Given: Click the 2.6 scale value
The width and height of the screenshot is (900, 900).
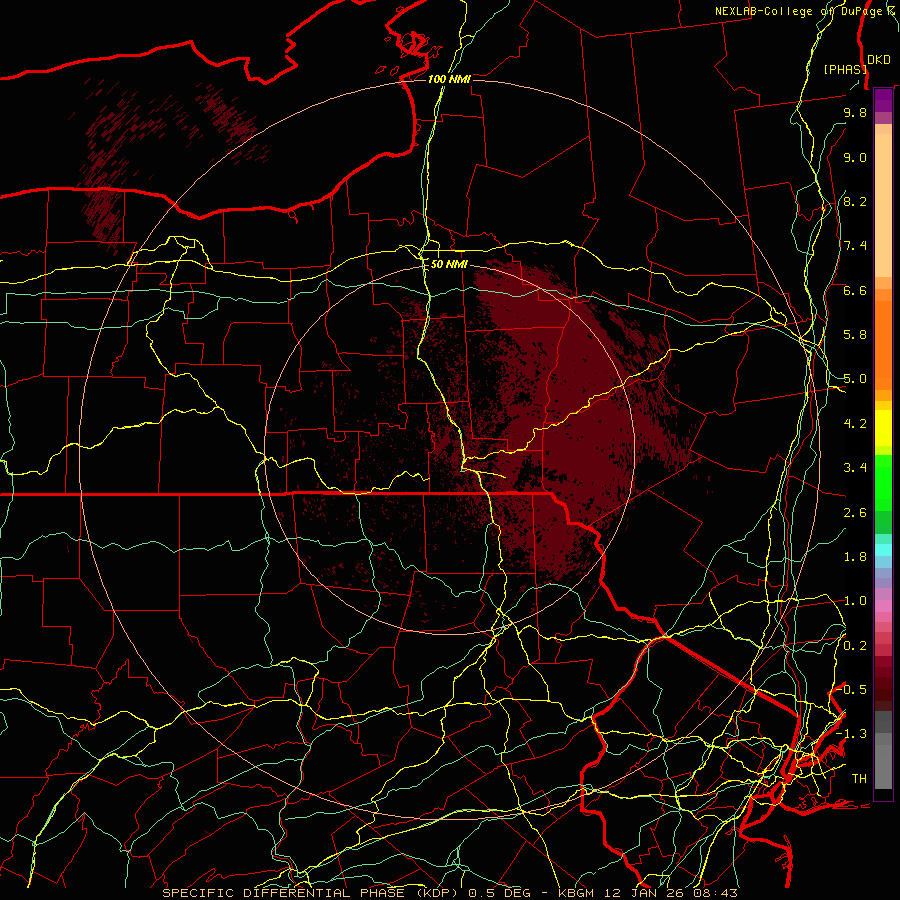Looking at the screenshot, I should 855,513.
